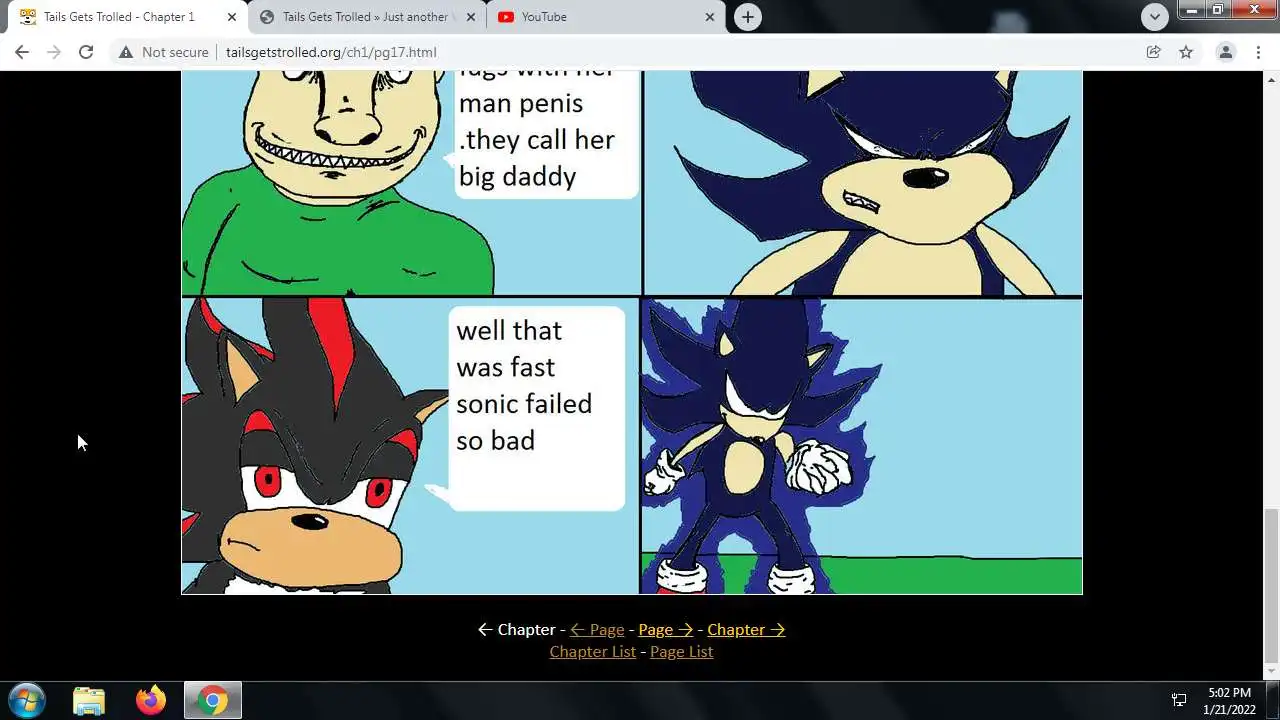Click the page vertical scrollbar thumb
The image size is (1280, 720).
click(1271, 587)
